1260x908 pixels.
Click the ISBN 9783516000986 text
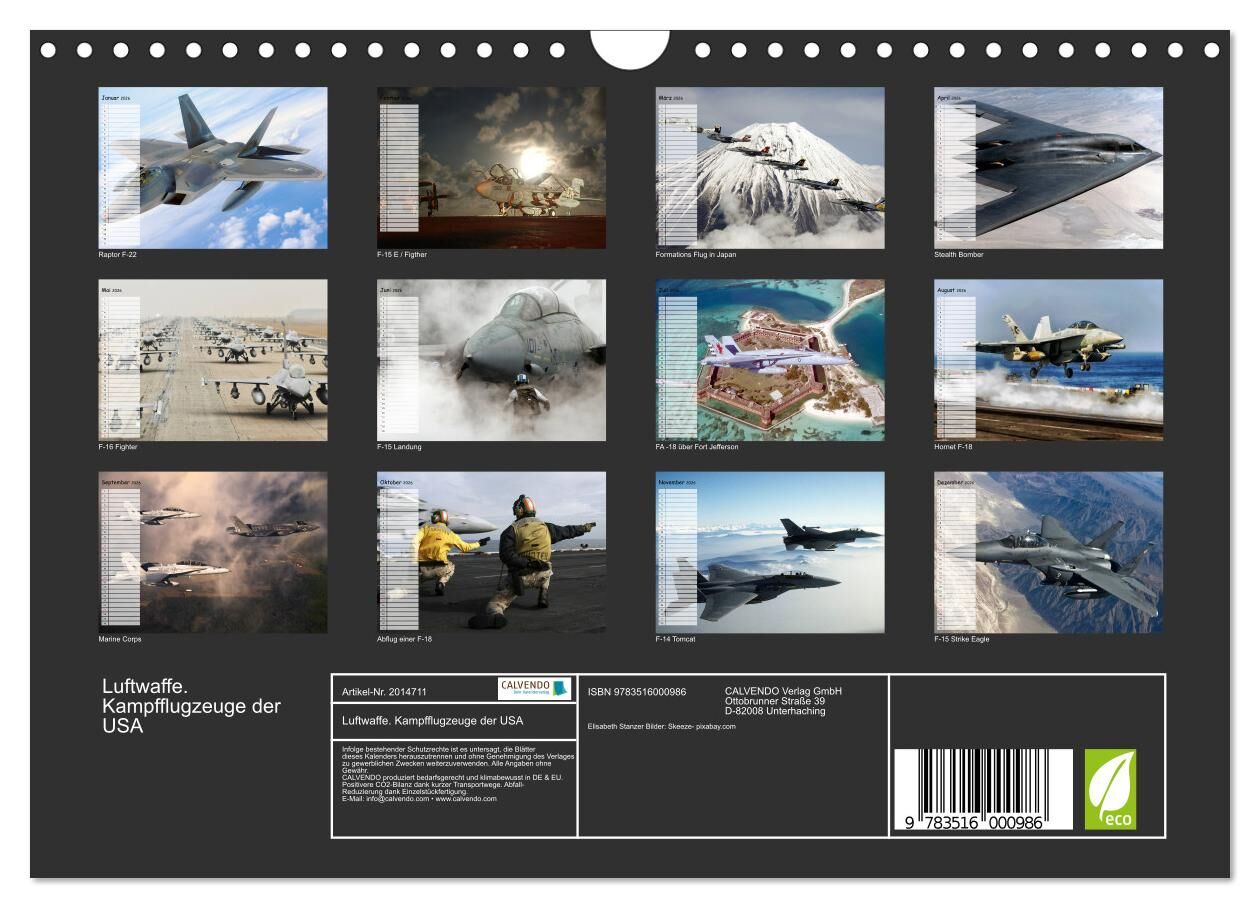tap(637, 691)
